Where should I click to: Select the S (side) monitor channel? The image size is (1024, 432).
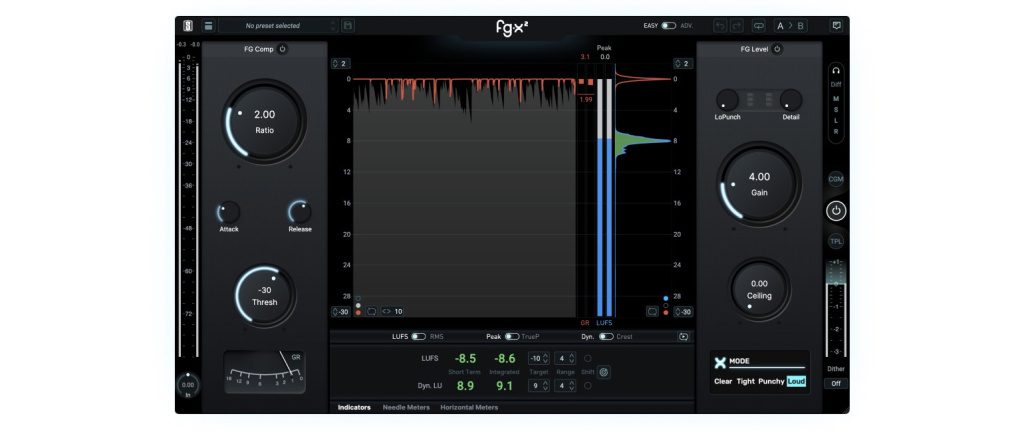click(x=836, y=110)
